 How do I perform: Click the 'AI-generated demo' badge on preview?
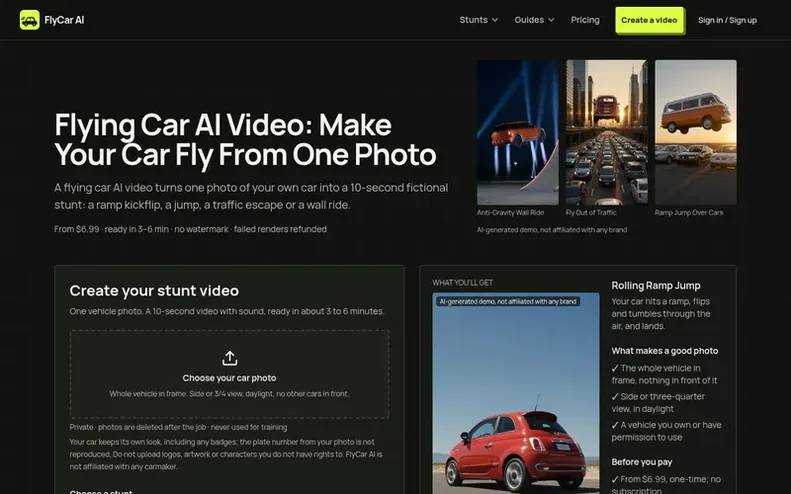(508, 302)
